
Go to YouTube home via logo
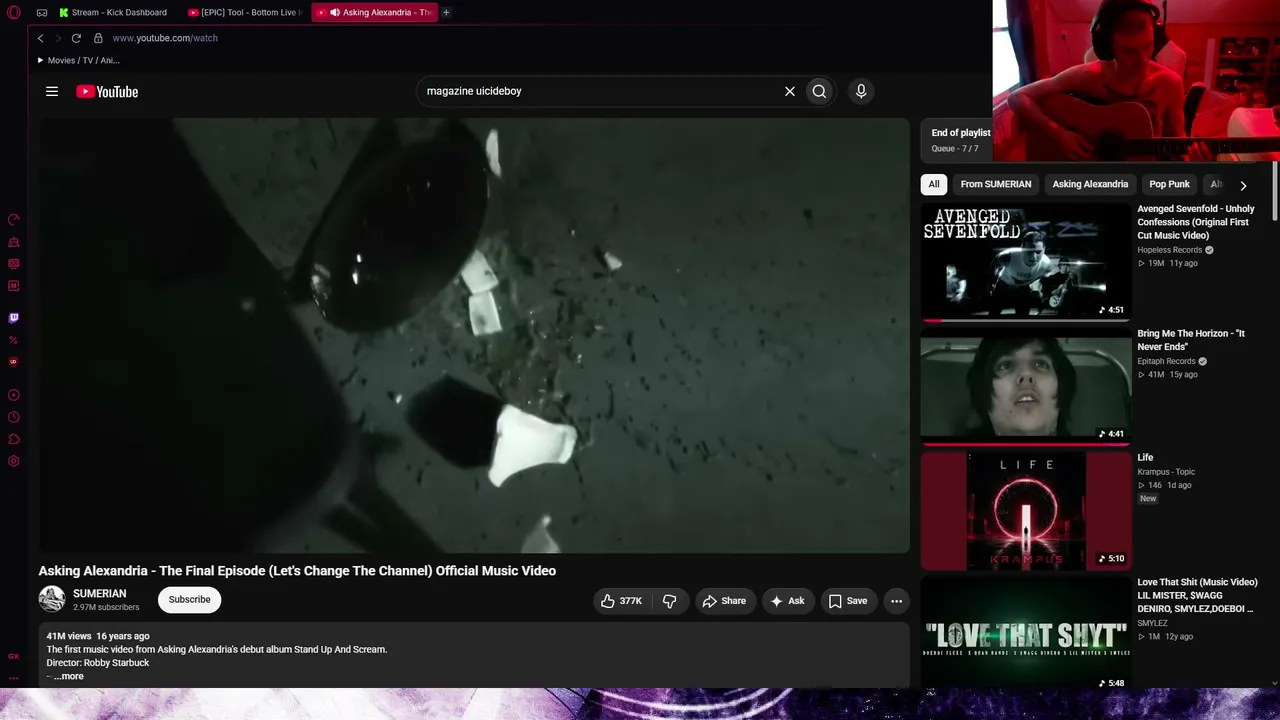point(107,91)
